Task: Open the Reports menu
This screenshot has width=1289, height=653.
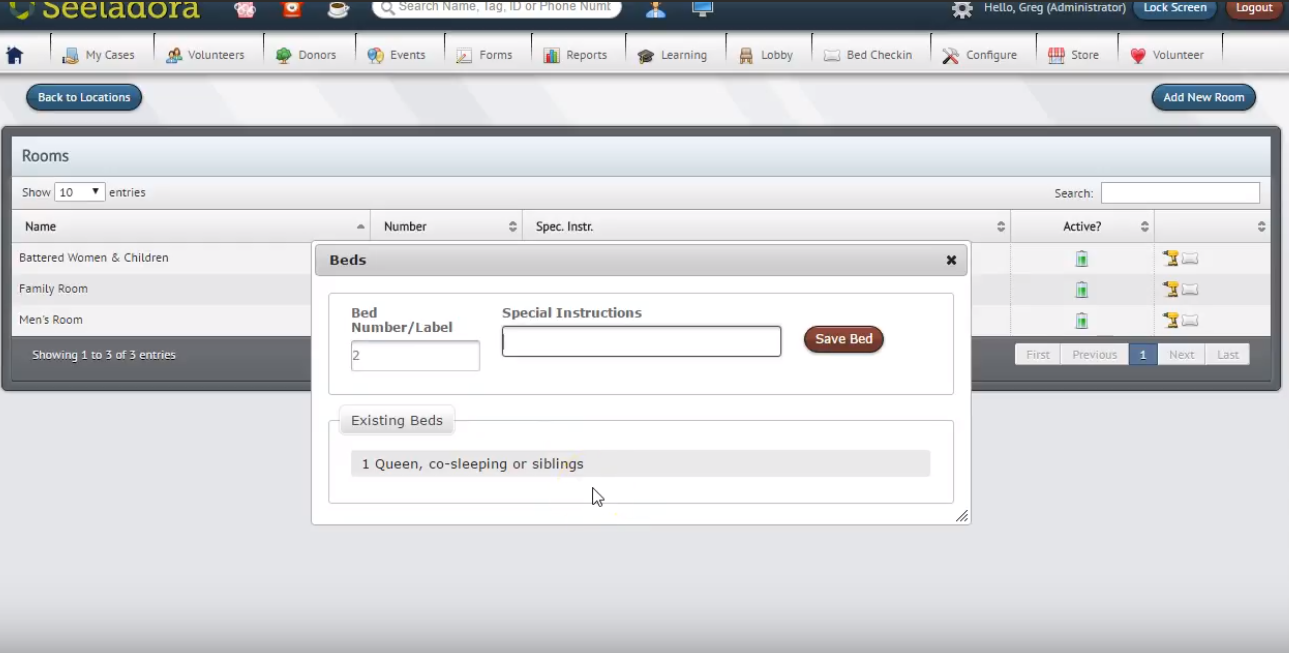Action: 575,55
